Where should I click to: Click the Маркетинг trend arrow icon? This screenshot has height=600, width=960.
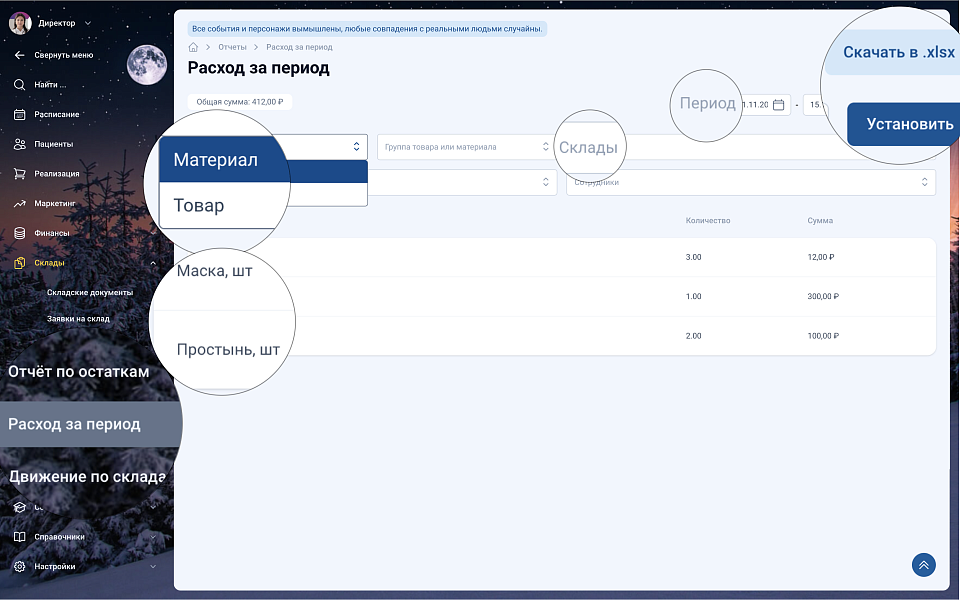19,204
